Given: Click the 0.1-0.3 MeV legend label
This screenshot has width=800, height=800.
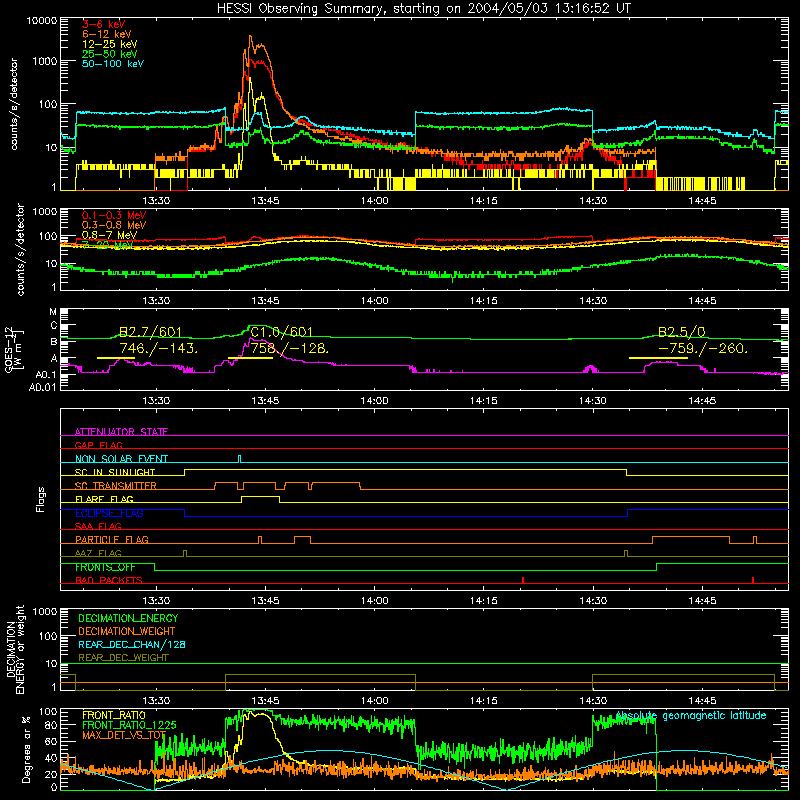Looking at the screenshot, I should pyautogui.click(x=114, y=215).
